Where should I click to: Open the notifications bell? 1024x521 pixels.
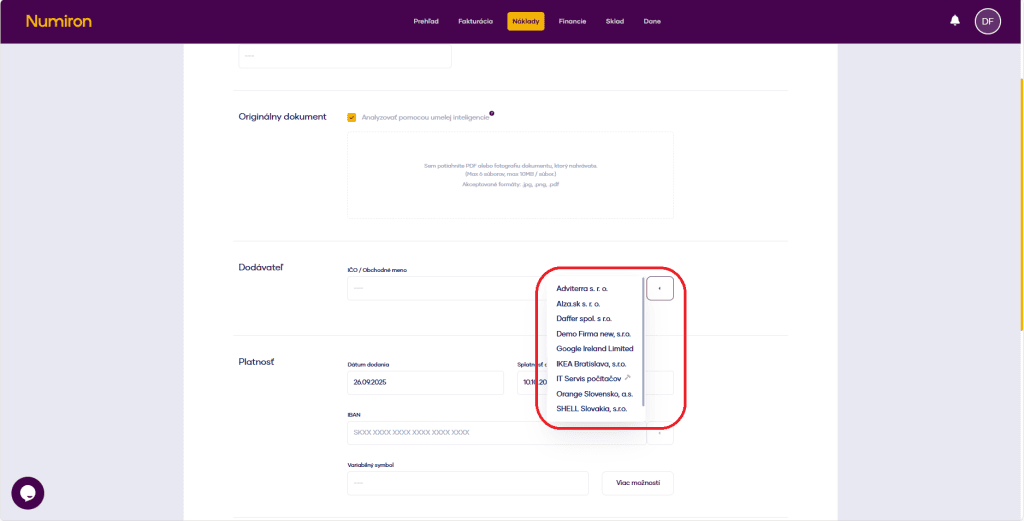pyautogui.click(x=955, y=21)
